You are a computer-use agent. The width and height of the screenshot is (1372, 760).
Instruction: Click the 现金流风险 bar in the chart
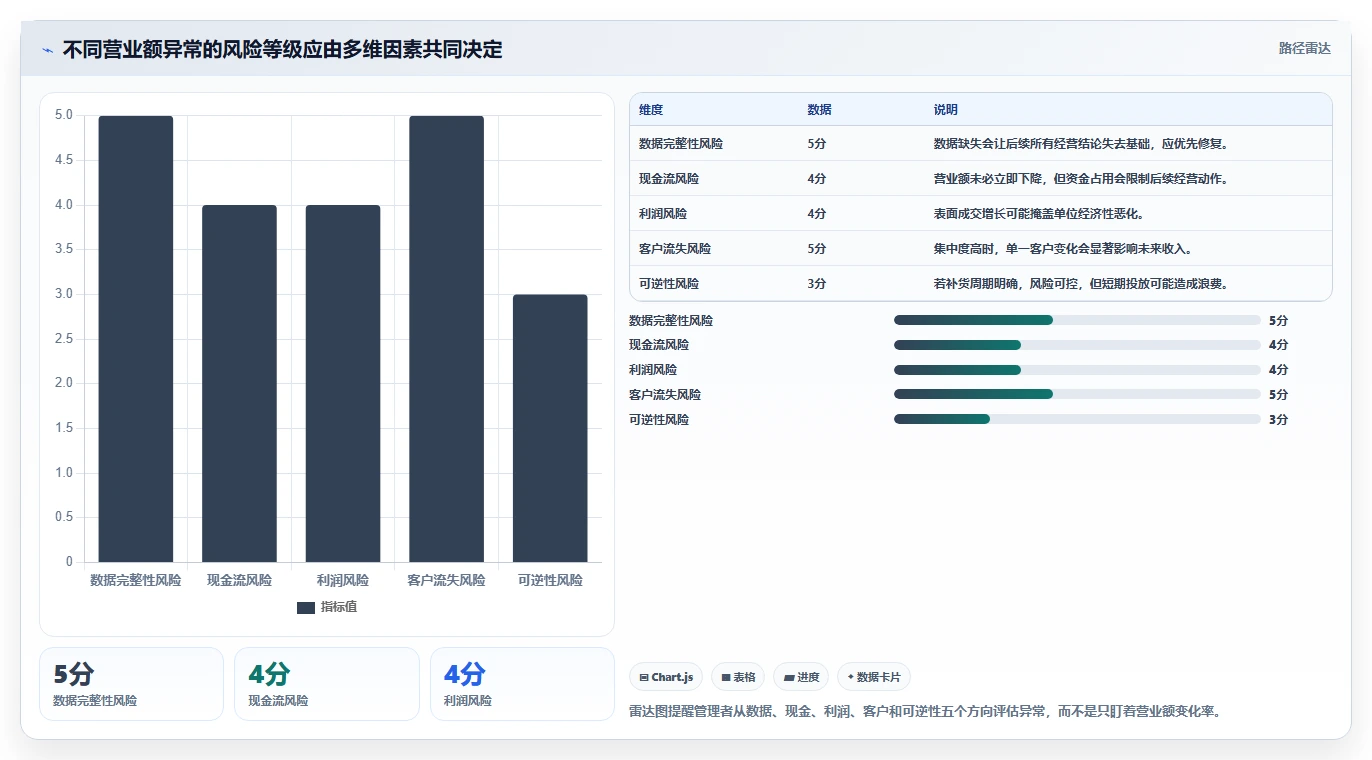239,384
